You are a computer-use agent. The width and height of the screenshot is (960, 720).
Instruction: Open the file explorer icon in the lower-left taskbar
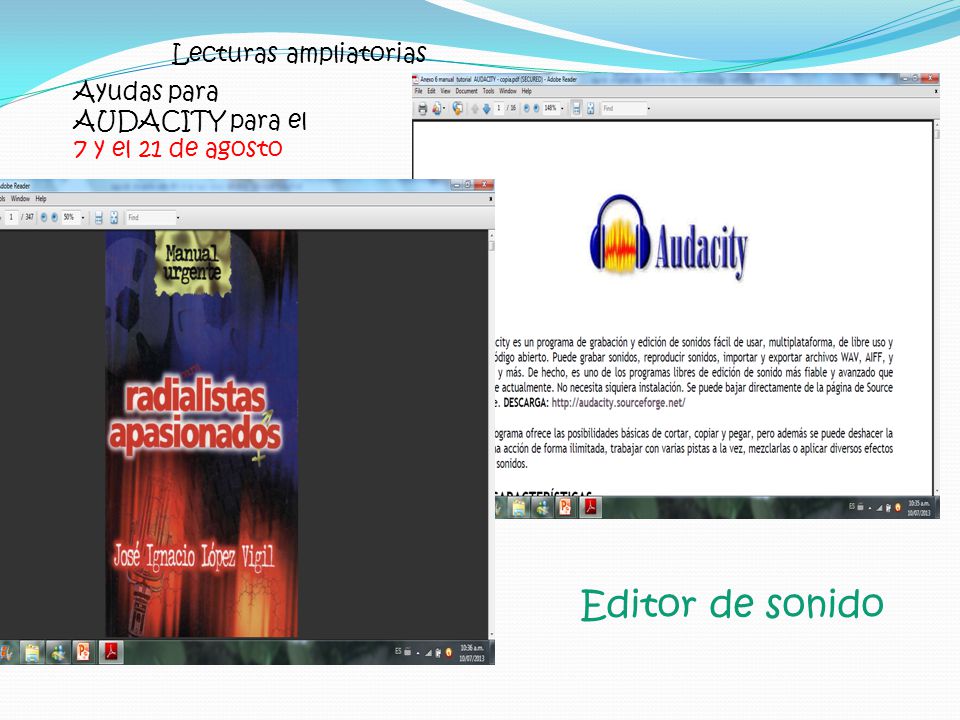point(32,653)
